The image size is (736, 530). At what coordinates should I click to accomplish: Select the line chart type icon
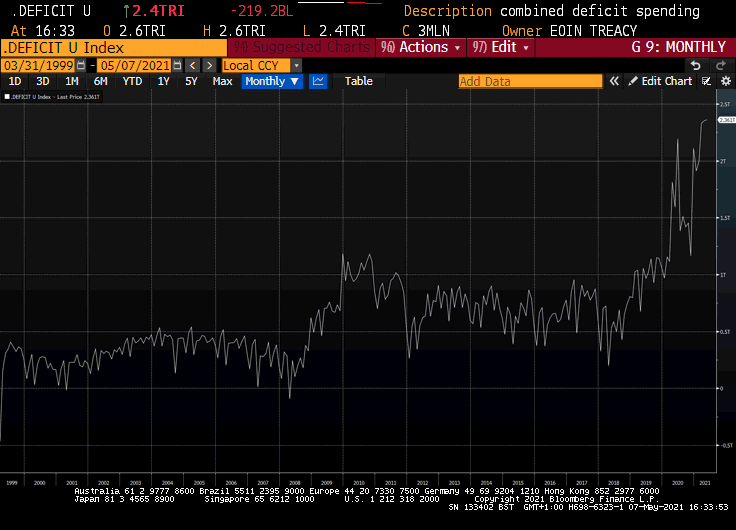pos(318,81)
